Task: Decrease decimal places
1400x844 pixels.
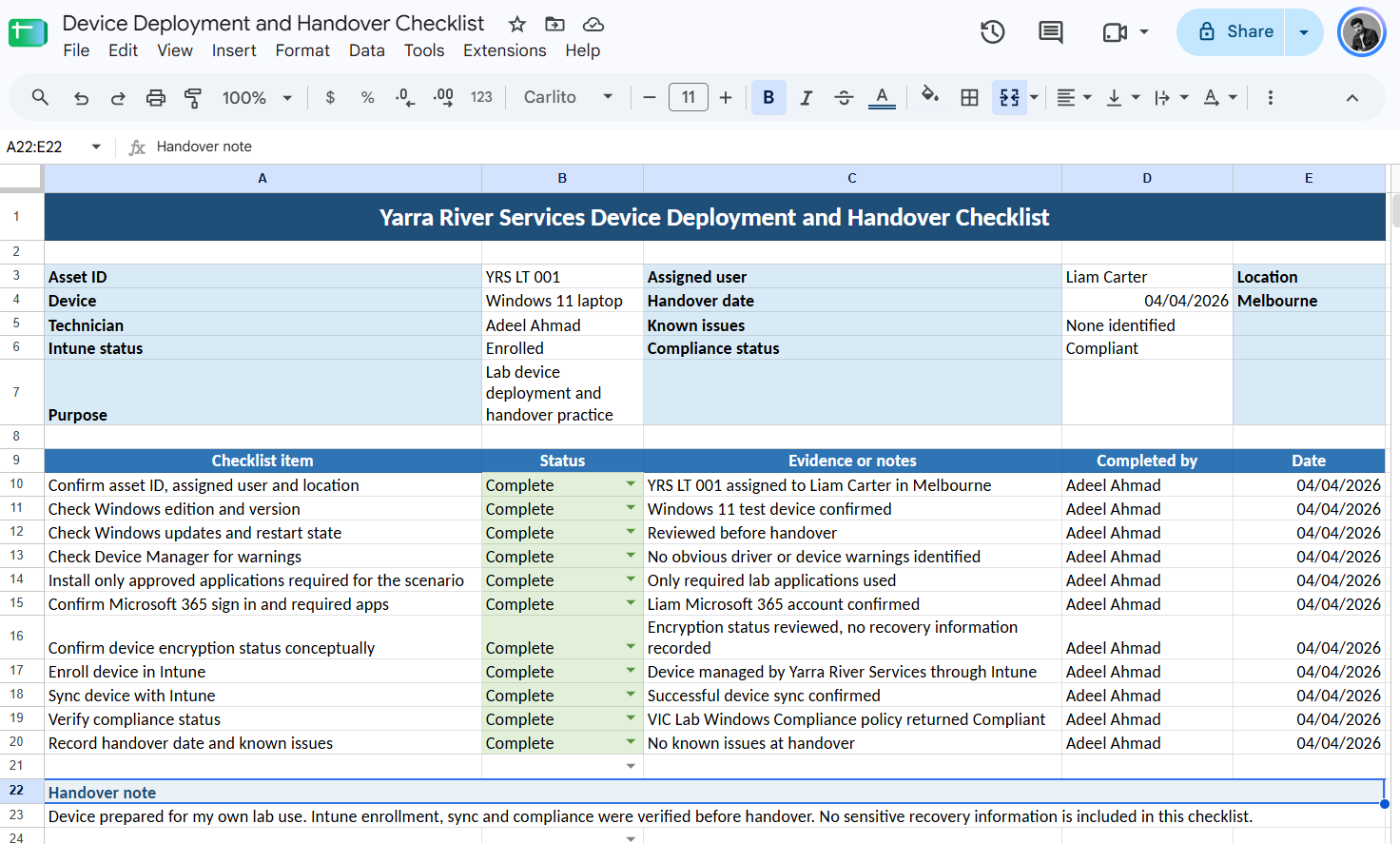Action: [405, 97]
